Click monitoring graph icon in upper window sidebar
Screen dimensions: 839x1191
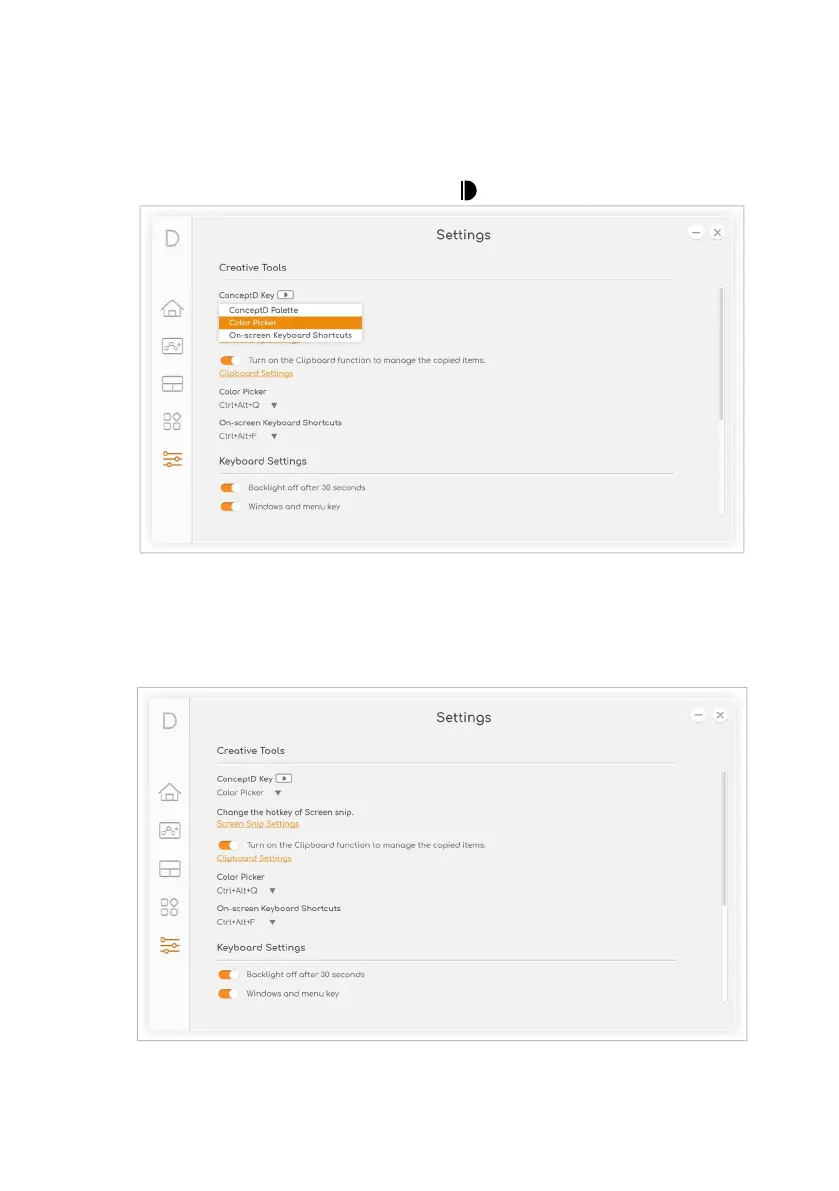click(172, 346)
